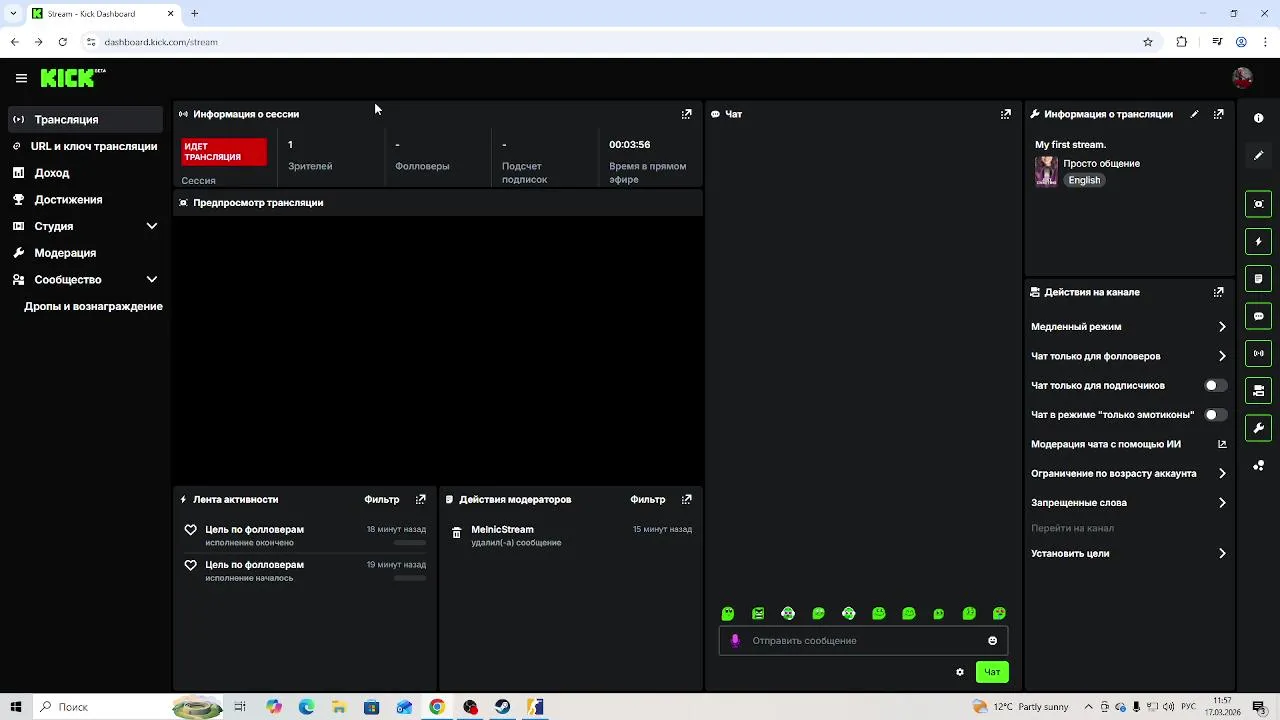Toggle document icon in right sidebar
Image resolution: width=1280 pixels, height=720 pixels.
click(1258, 279)
